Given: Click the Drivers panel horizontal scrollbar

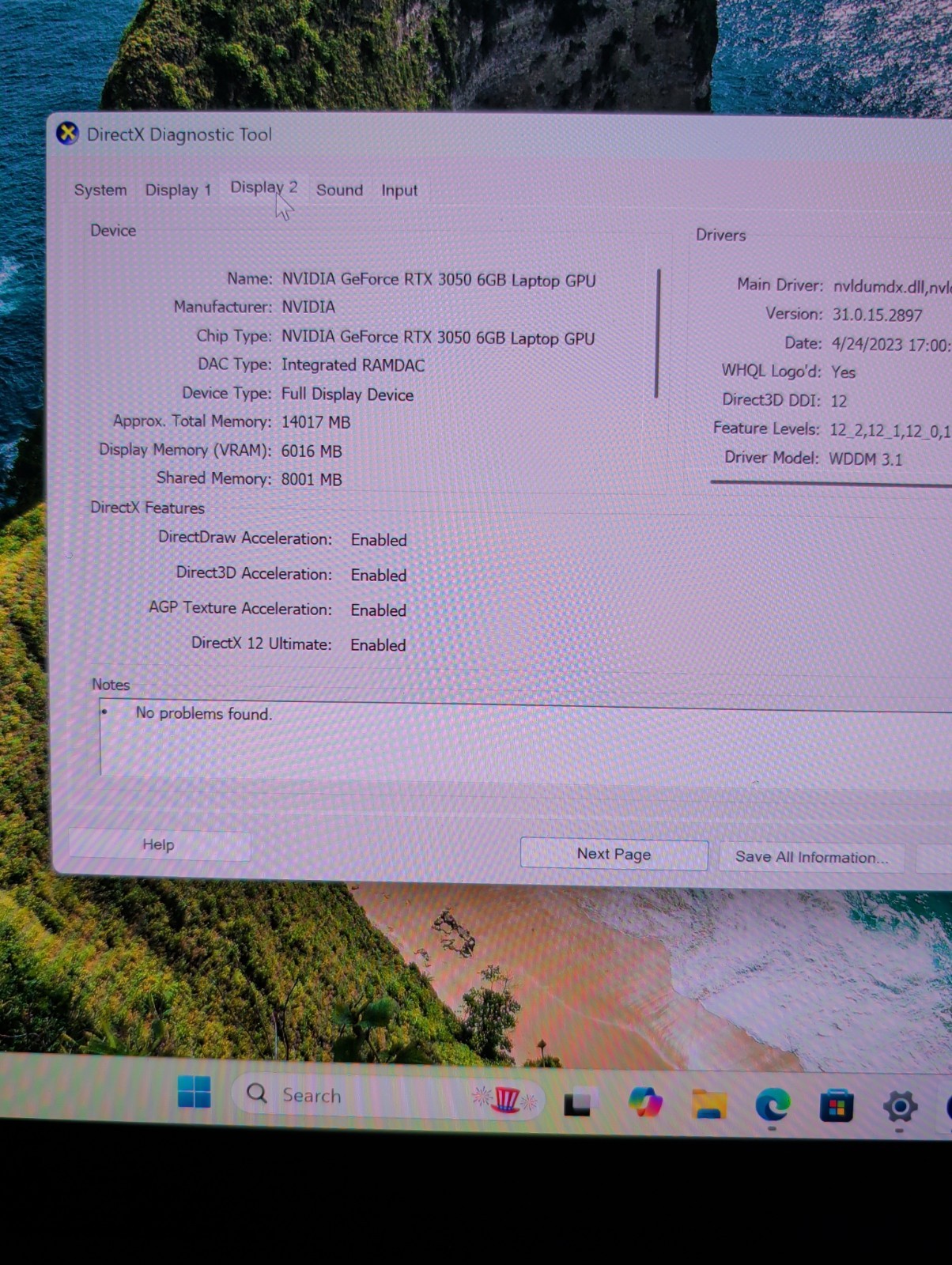Looking at the screenshot, I should 830,481.
